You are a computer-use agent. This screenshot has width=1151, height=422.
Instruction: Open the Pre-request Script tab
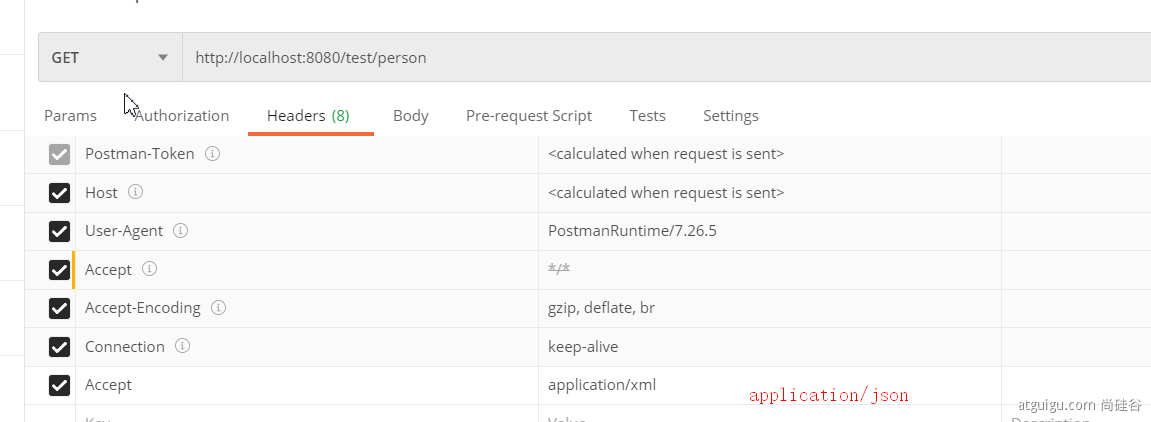[x=528, y=116]
